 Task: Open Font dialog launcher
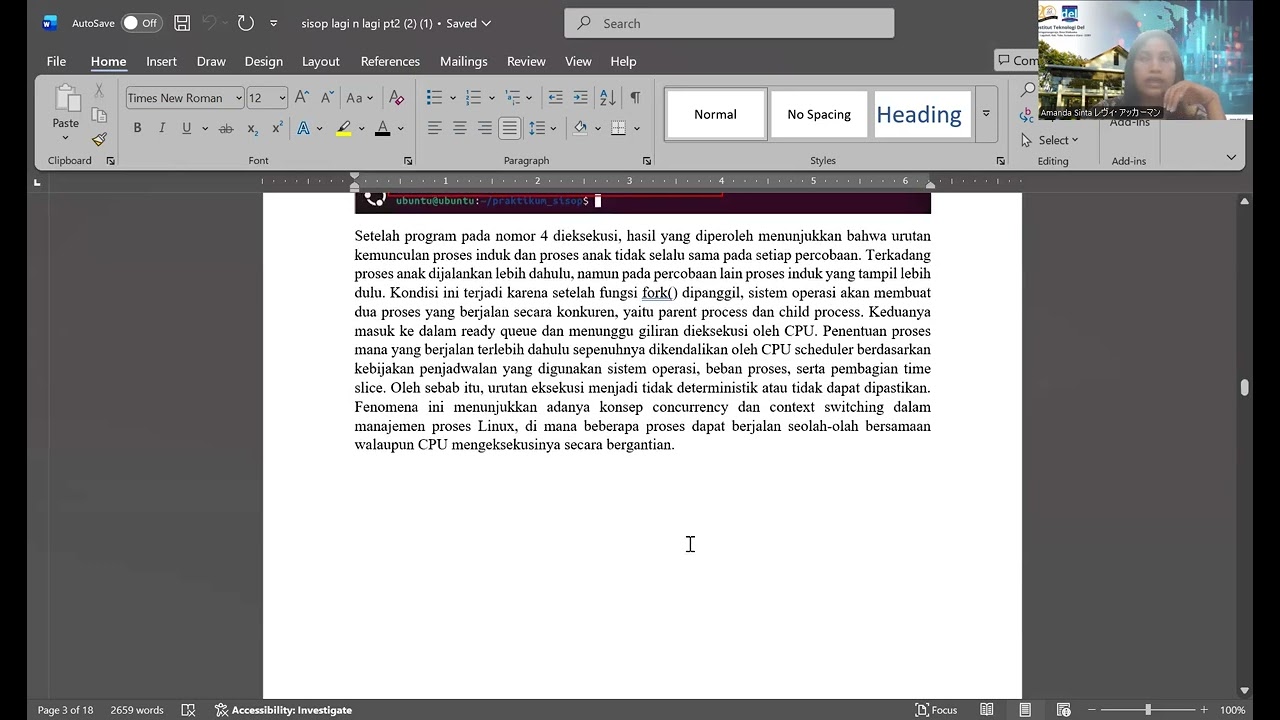(x=408, y=161)
